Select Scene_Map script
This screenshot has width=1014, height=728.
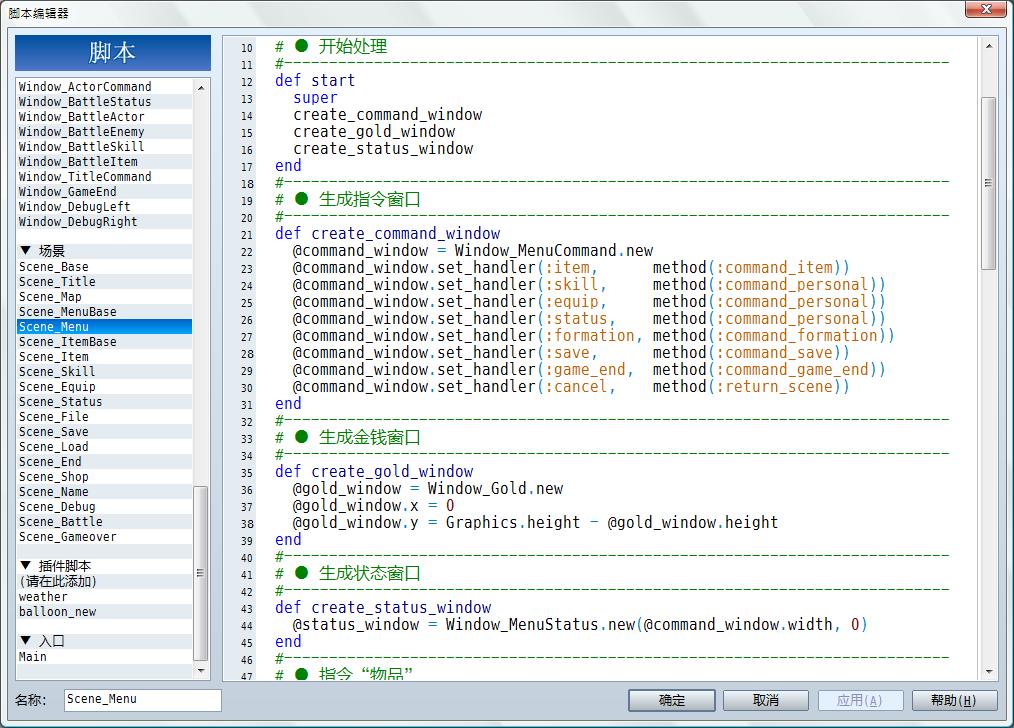click(x=104, y=297)
